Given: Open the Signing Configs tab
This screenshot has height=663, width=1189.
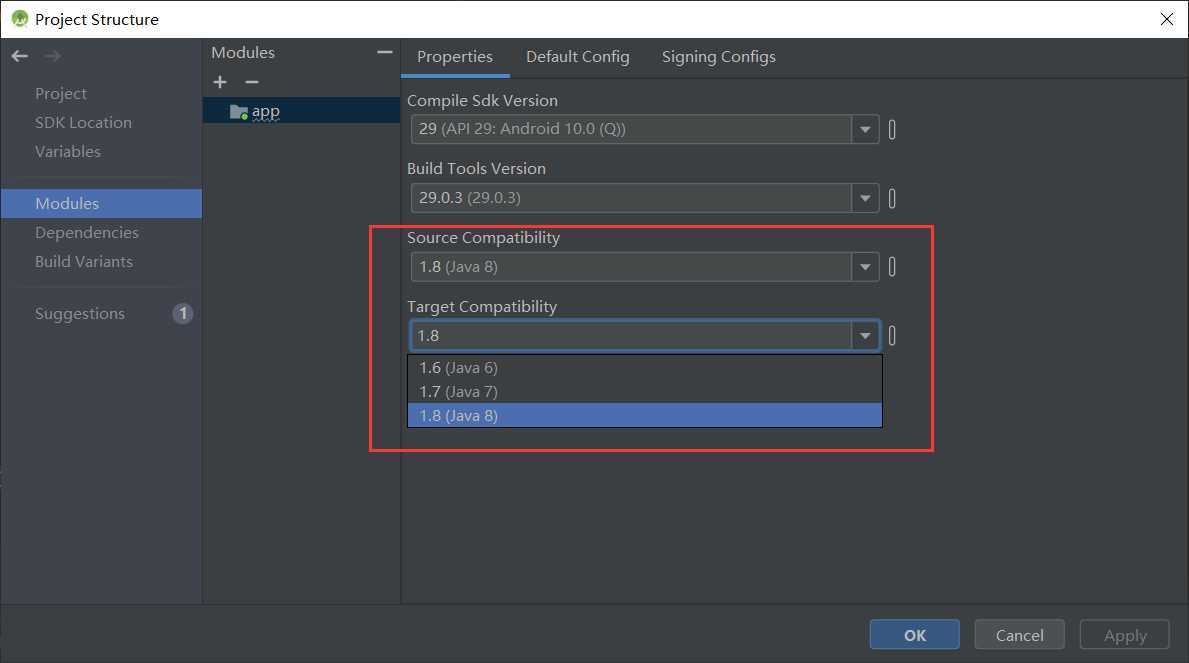Looking at the screenshot, I should tap(719, 57).
